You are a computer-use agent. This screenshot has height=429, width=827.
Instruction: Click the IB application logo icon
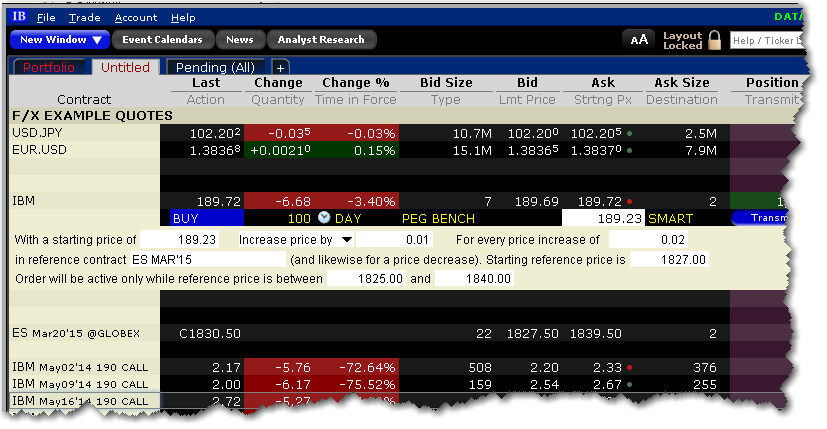[18, 17]
